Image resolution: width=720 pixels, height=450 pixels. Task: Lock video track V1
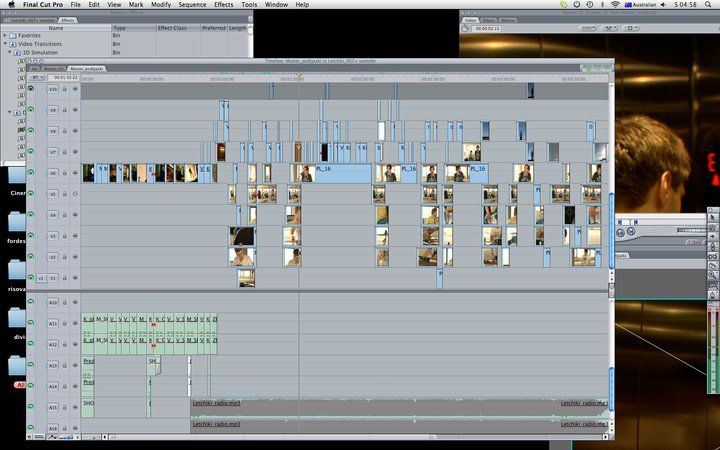[65, 278]
